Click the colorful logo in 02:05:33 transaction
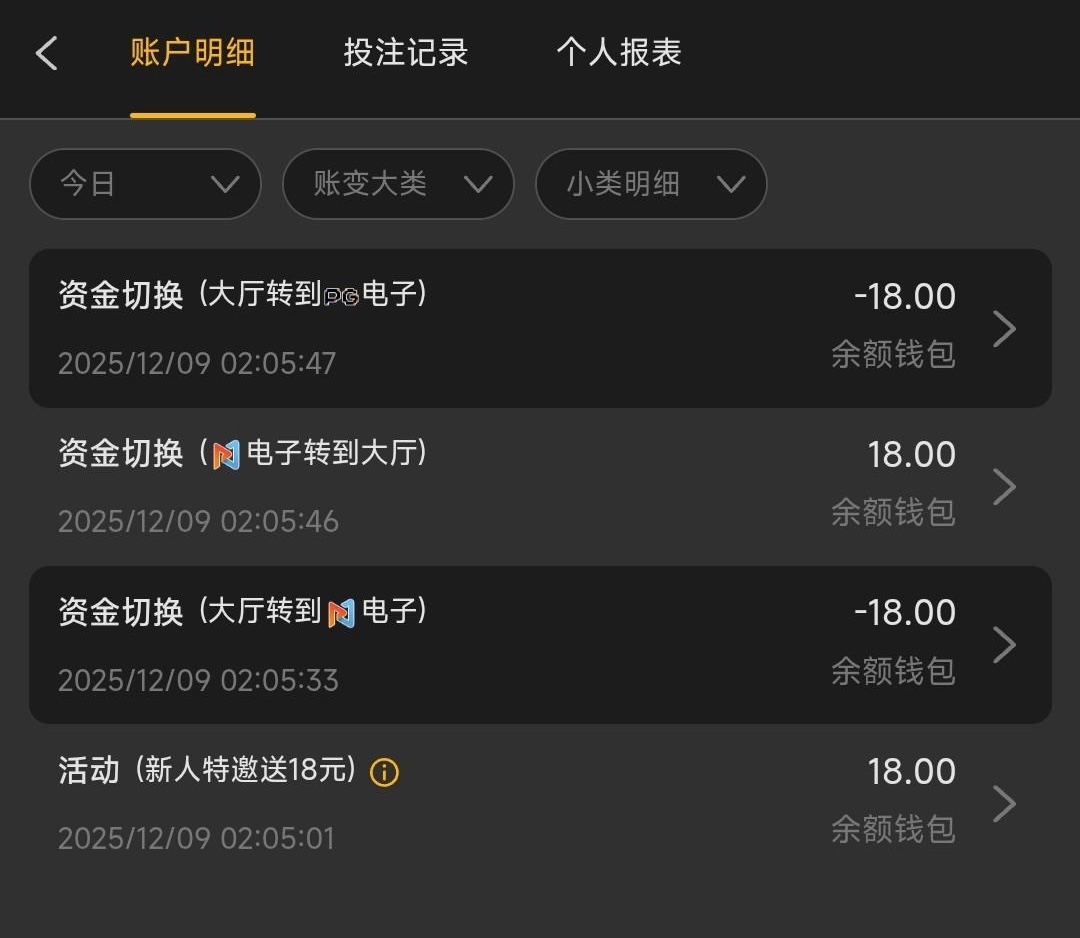This screenshot has height=938, width=1080. [x=341, y=612]
